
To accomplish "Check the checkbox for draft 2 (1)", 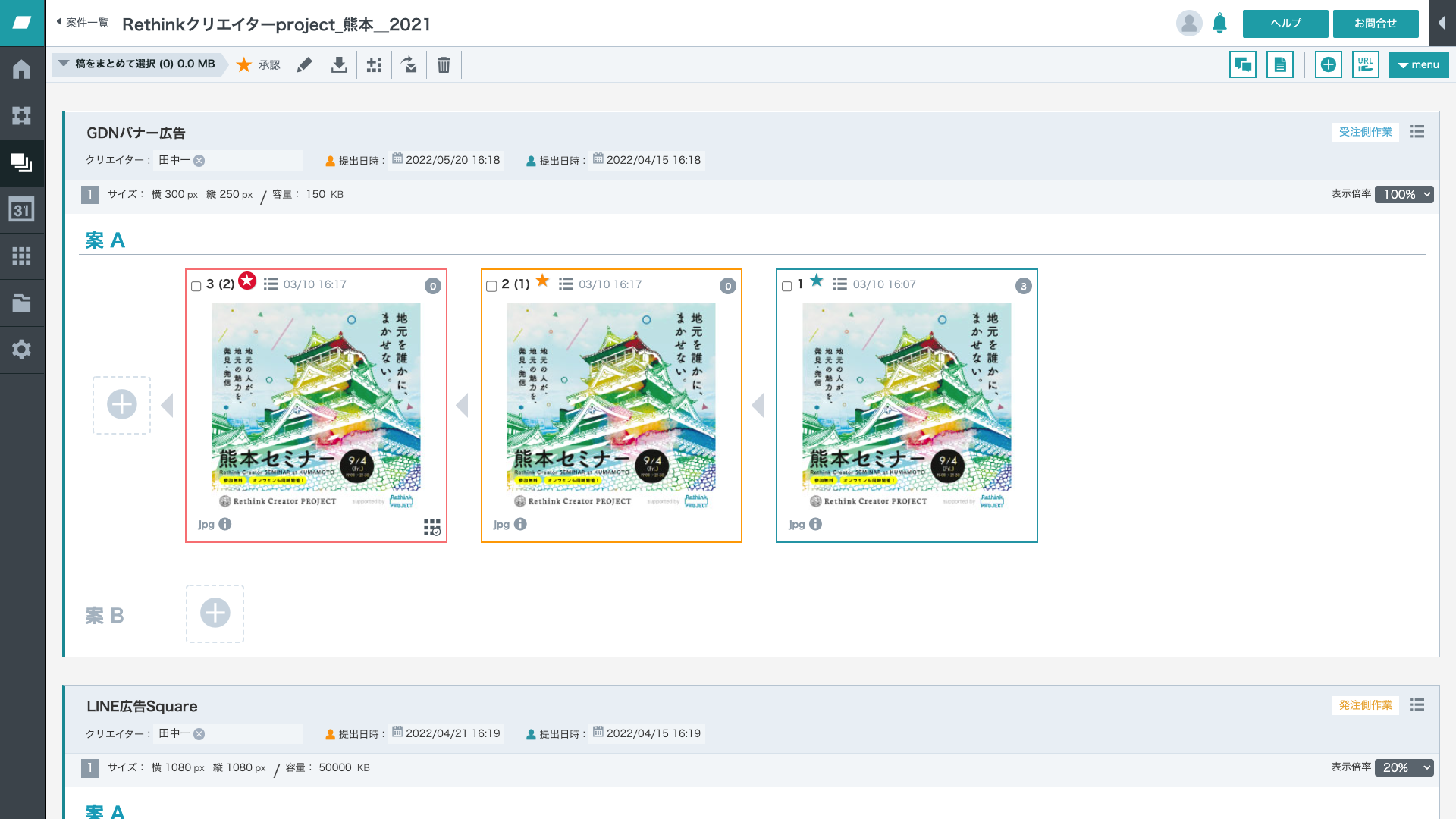I will [491, 286].
